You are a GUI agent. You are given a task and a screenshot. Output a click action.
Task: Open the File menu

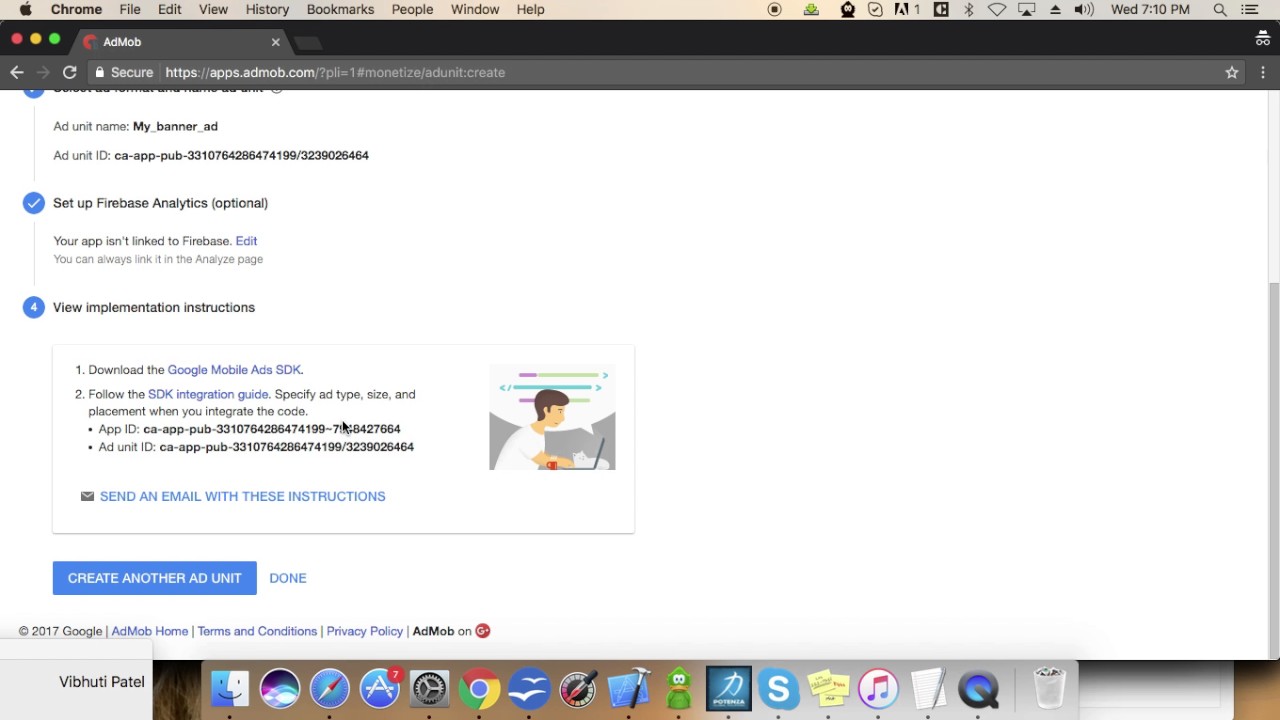(130, 10)
